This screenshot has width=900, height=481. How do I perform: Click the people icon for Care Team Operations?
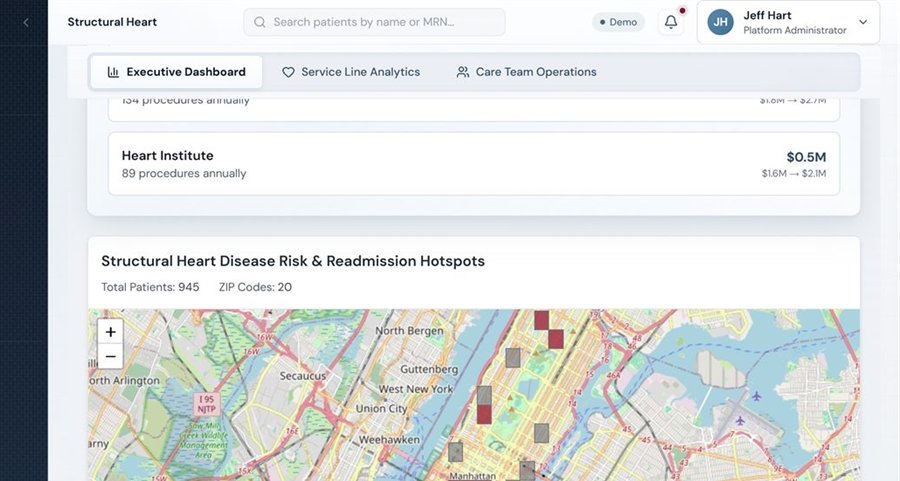(x=463, y=72)
